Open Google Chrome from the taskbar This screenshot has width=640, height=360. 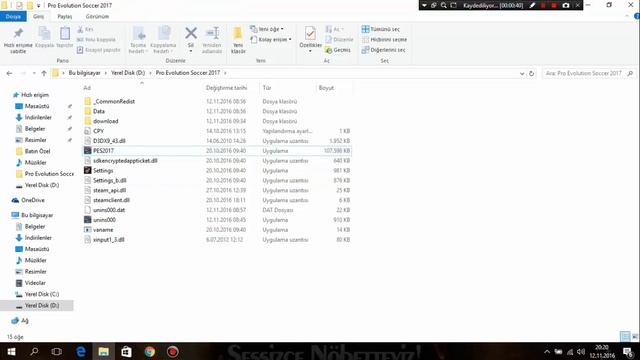tap(149, 351)
